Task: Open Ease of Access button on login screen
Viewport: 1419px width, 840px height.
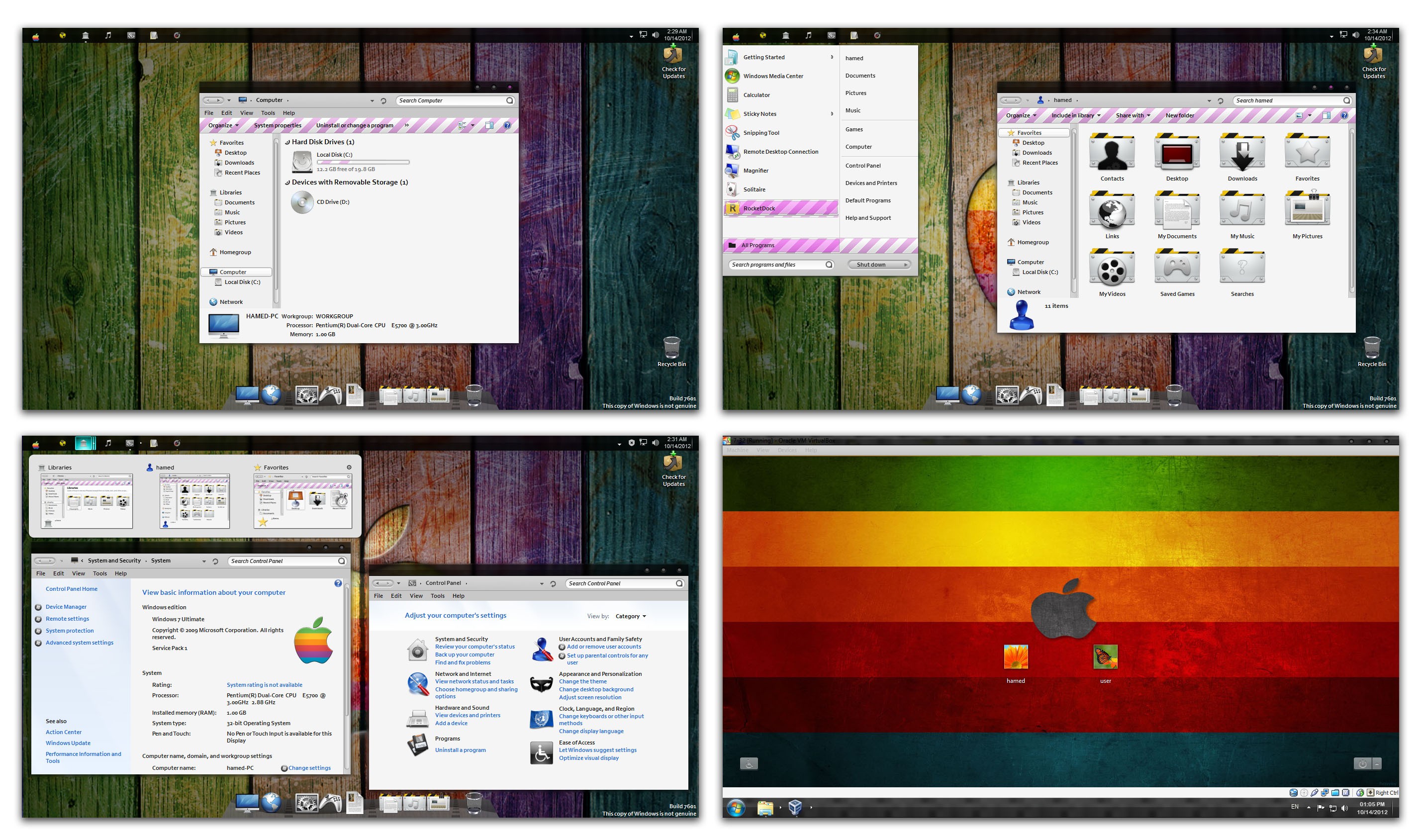Action: coord(748,763)
